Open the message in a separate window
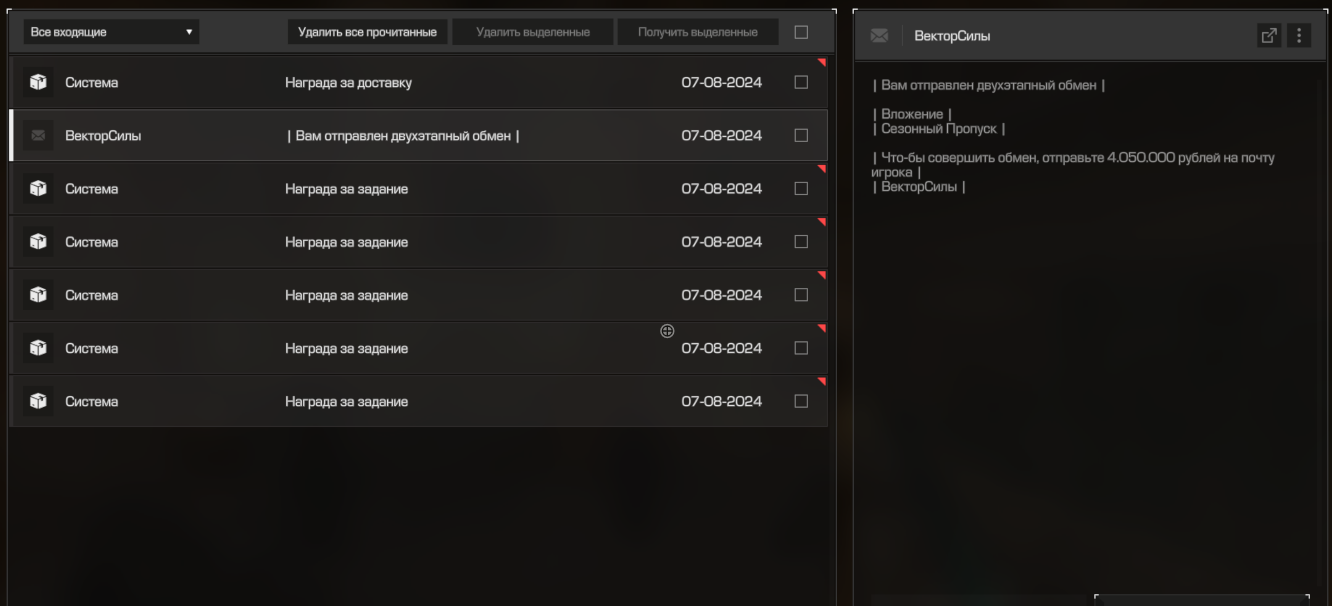The image size is (1332, 606). pos(1269,36)
